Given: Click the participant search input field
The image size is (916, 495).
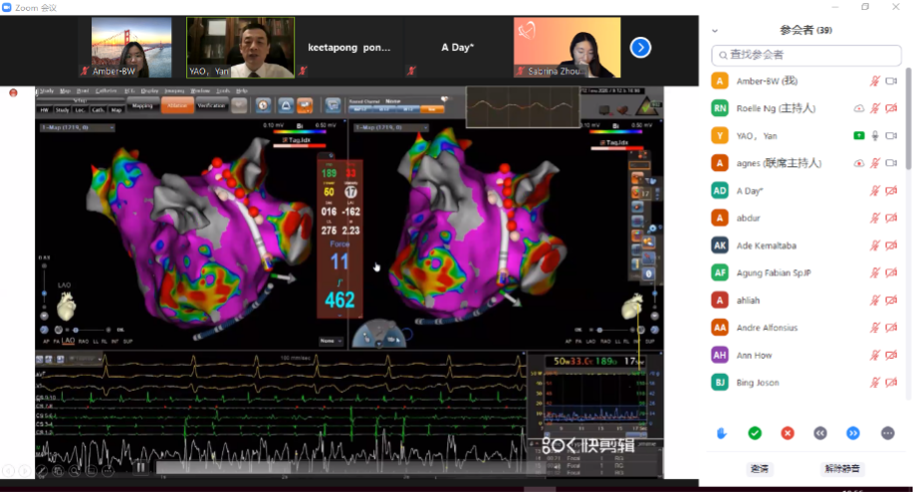Looking at the screenshot, I should click(x=805, y=54).
